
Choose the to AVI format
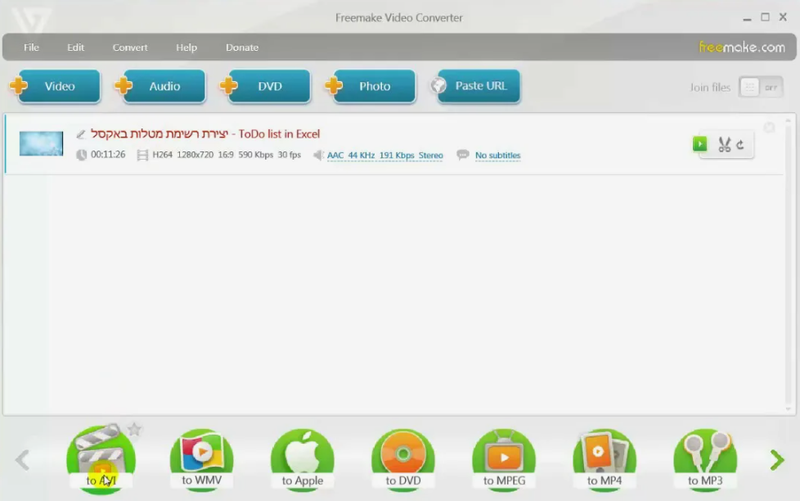[101, 459]
